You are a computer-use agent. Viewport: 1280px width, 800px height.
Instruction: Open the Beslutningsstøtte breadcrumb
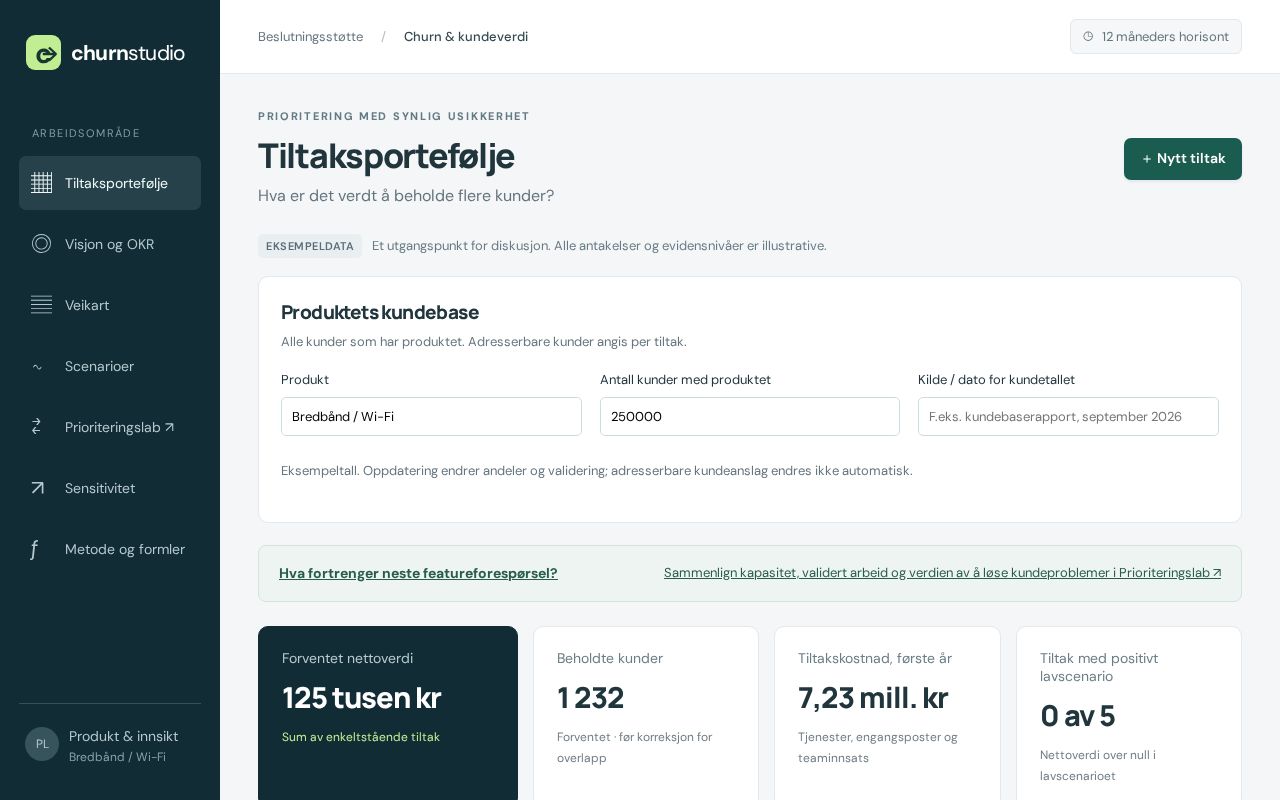pyautogui.click(x=311, y=37)
